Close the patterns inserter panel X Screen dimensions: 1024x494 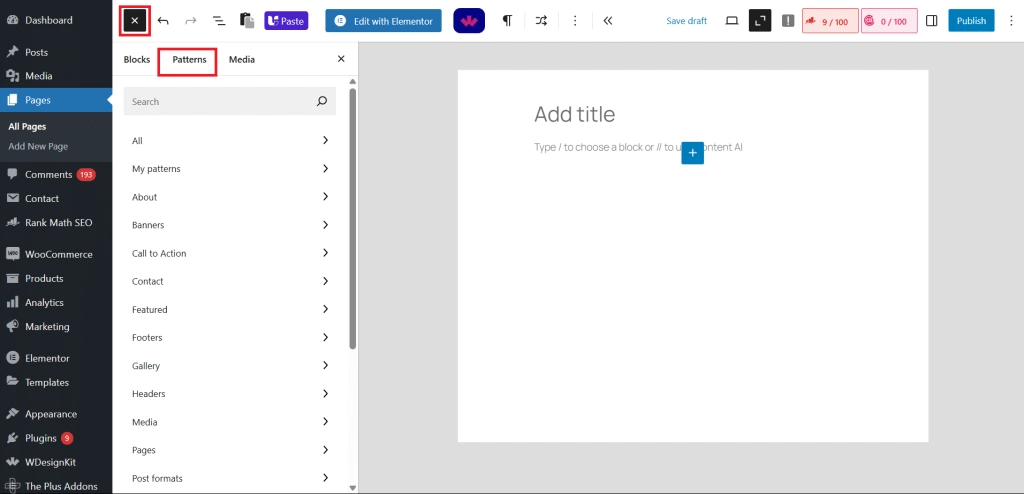click(x=341, y=59)
